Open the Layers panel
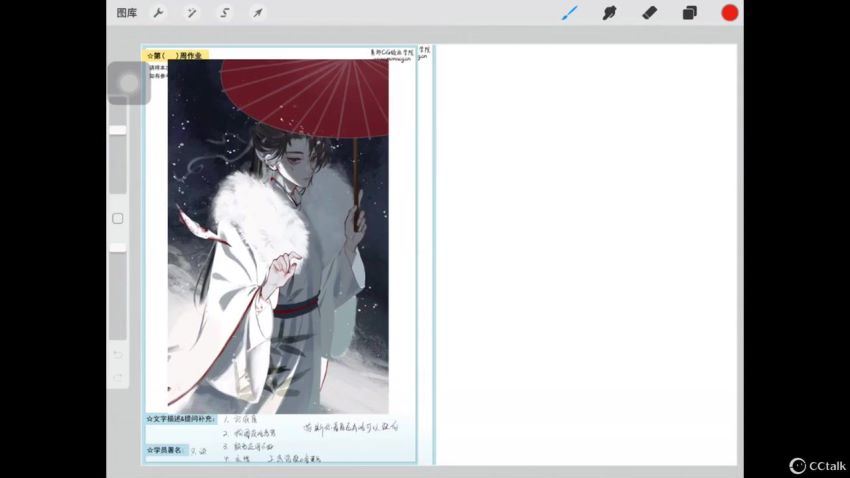This screenshot has height=478, width=850. pos(690,12)
